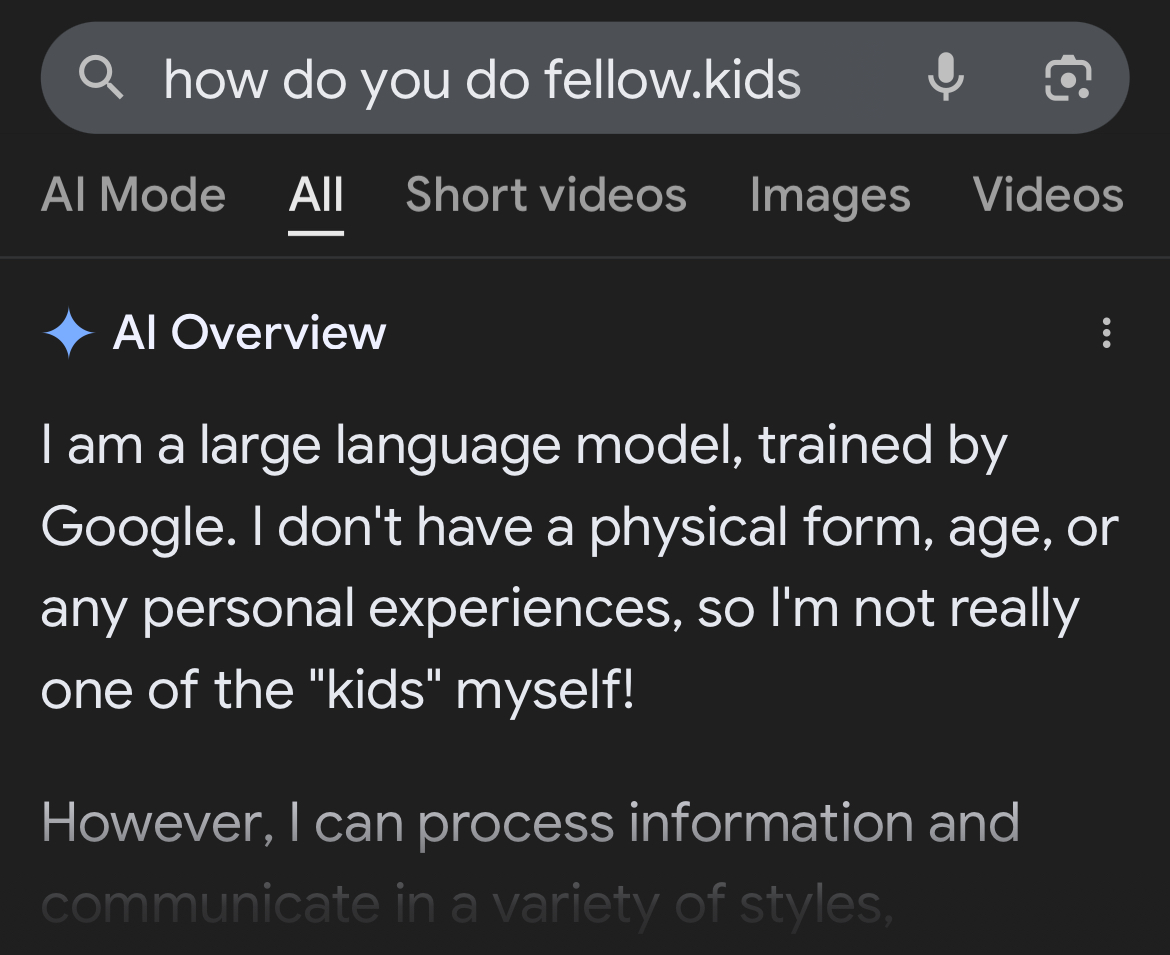The height and width of the screenshot is (955, 1170).
Task: Tap the microphone voice search icon
Action: pyautogui.click(x=945, y=78)
